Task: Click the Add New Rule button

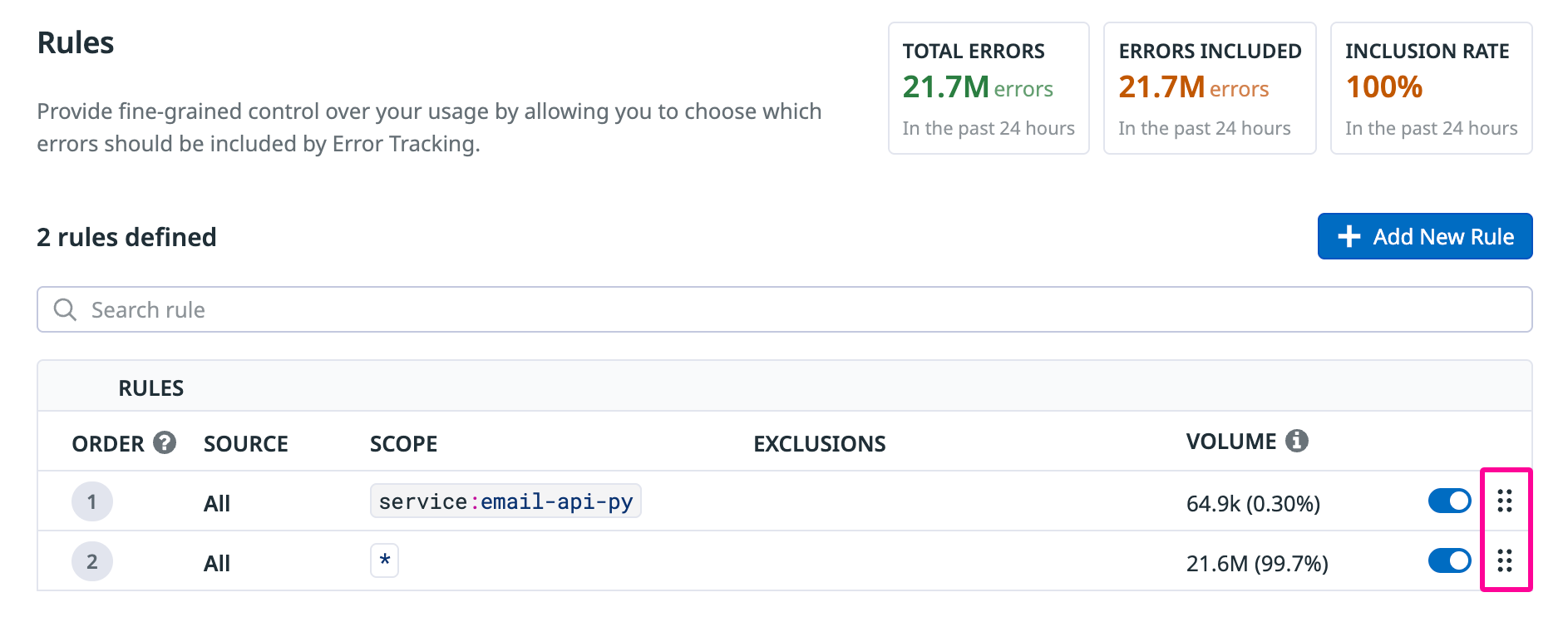Action: point(1424,237)
